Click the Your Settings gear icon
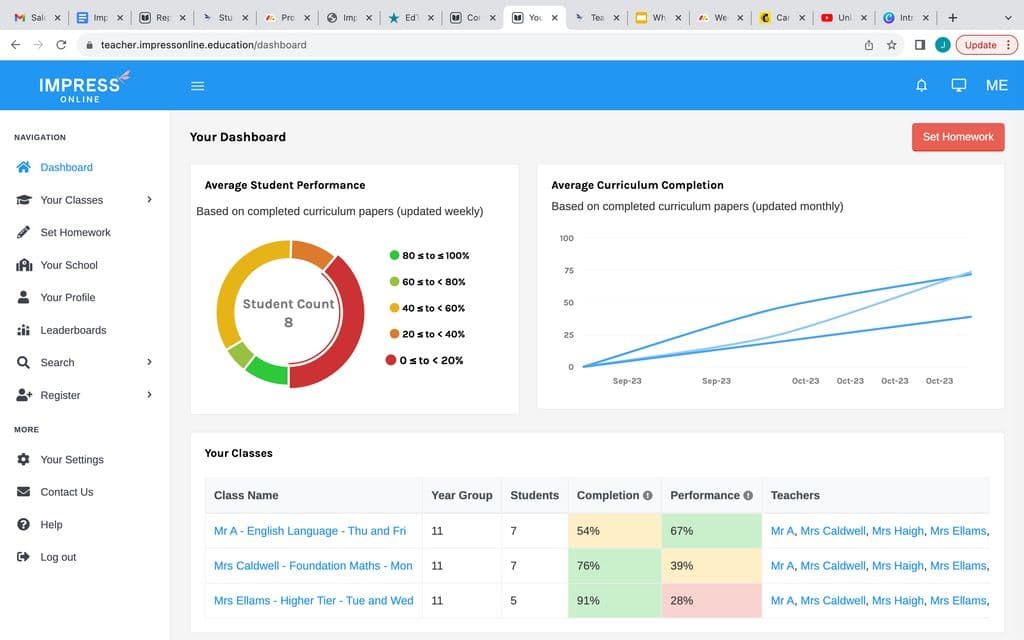 tap(24, 459)
